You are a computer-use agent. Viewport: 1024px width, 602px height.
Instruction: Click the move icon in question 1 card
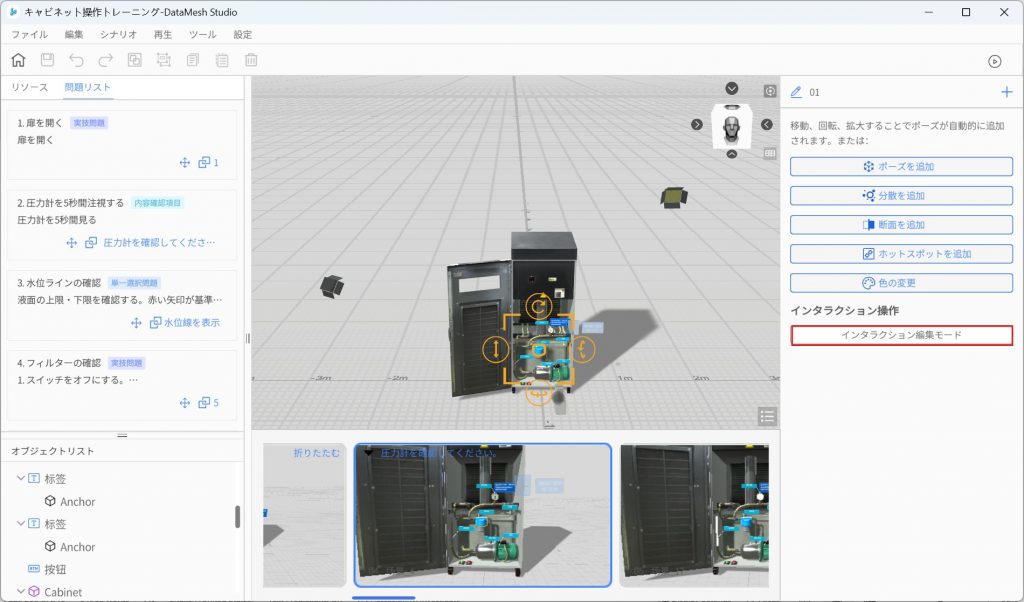185,162
